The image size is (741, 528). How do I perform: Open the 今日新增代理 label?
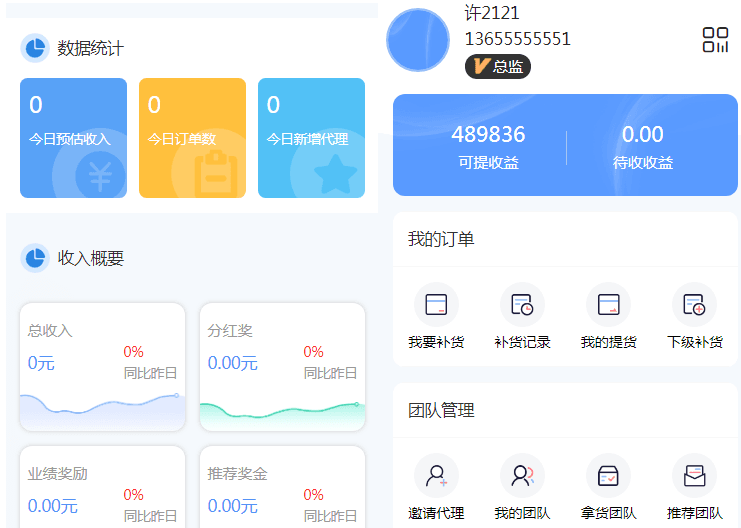coord(307,139)
